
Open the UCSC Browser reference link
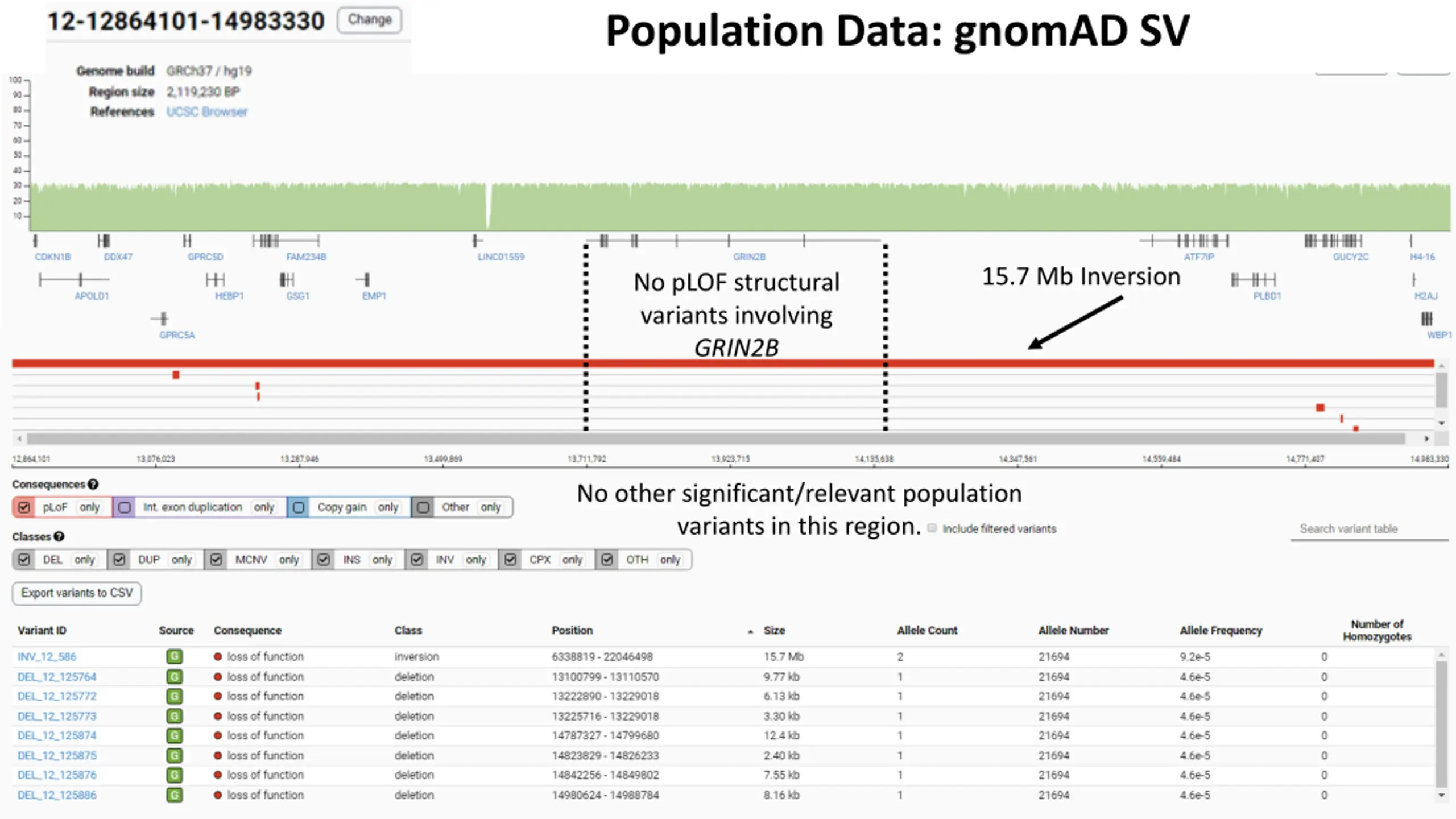click(x=206, y=111)
